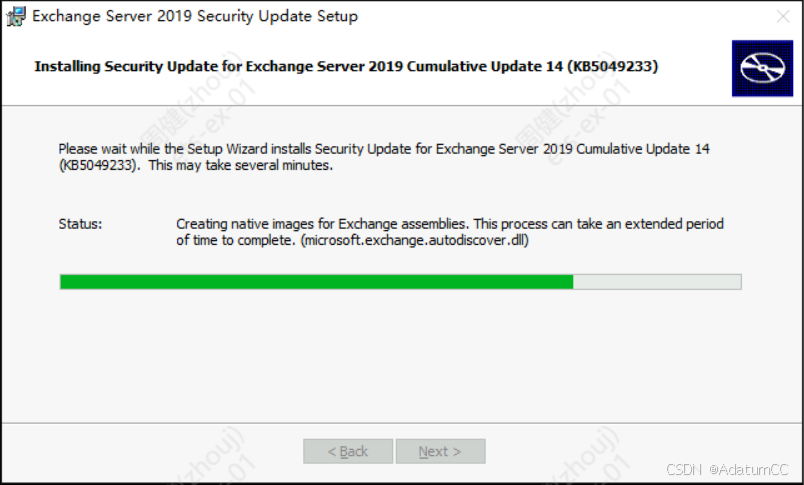Click 'Cumulative Update 14' in the description paragraph

[642, 149]
